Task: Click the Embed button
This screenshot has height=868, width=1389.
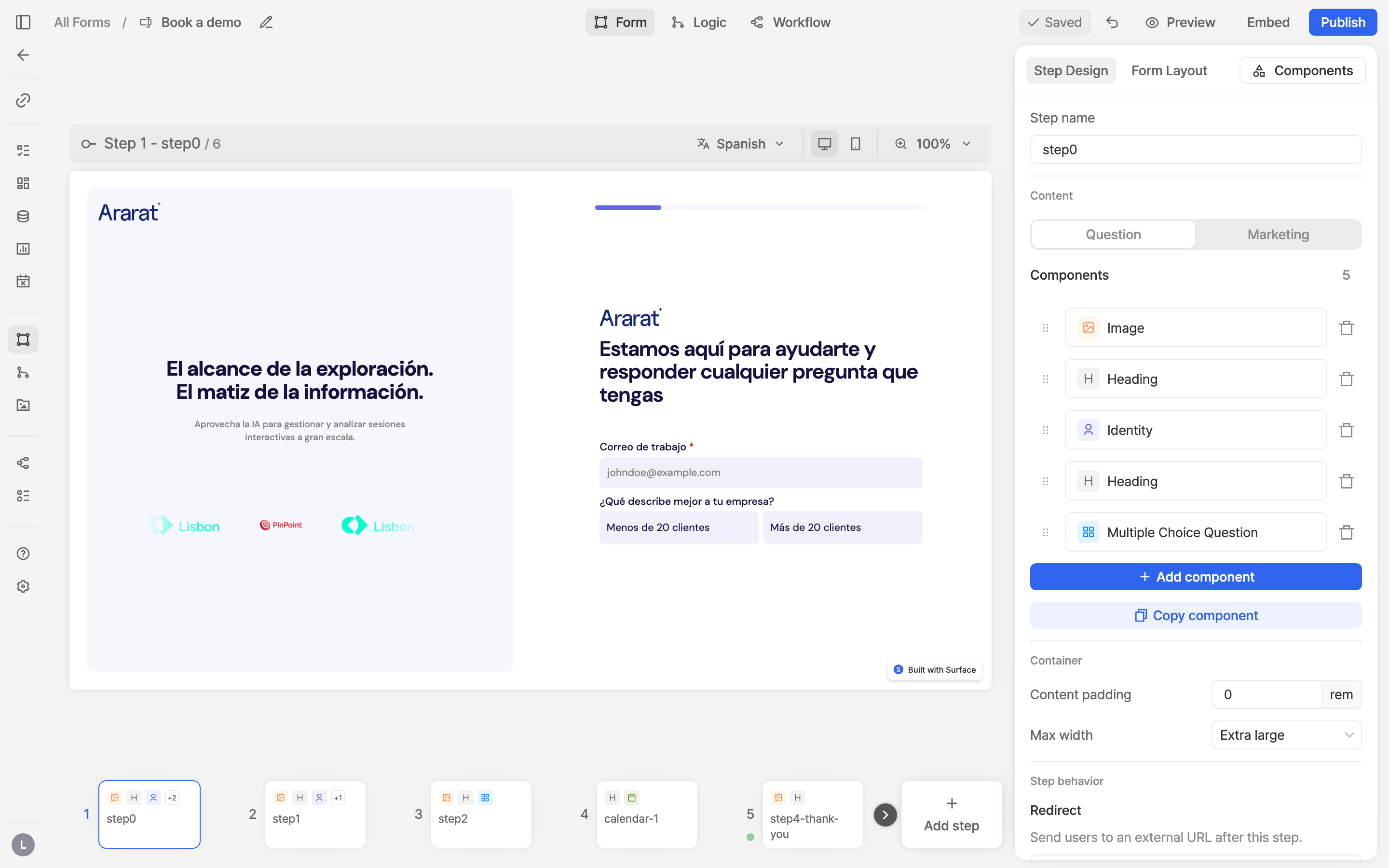Action: [x=1268, y=22]
